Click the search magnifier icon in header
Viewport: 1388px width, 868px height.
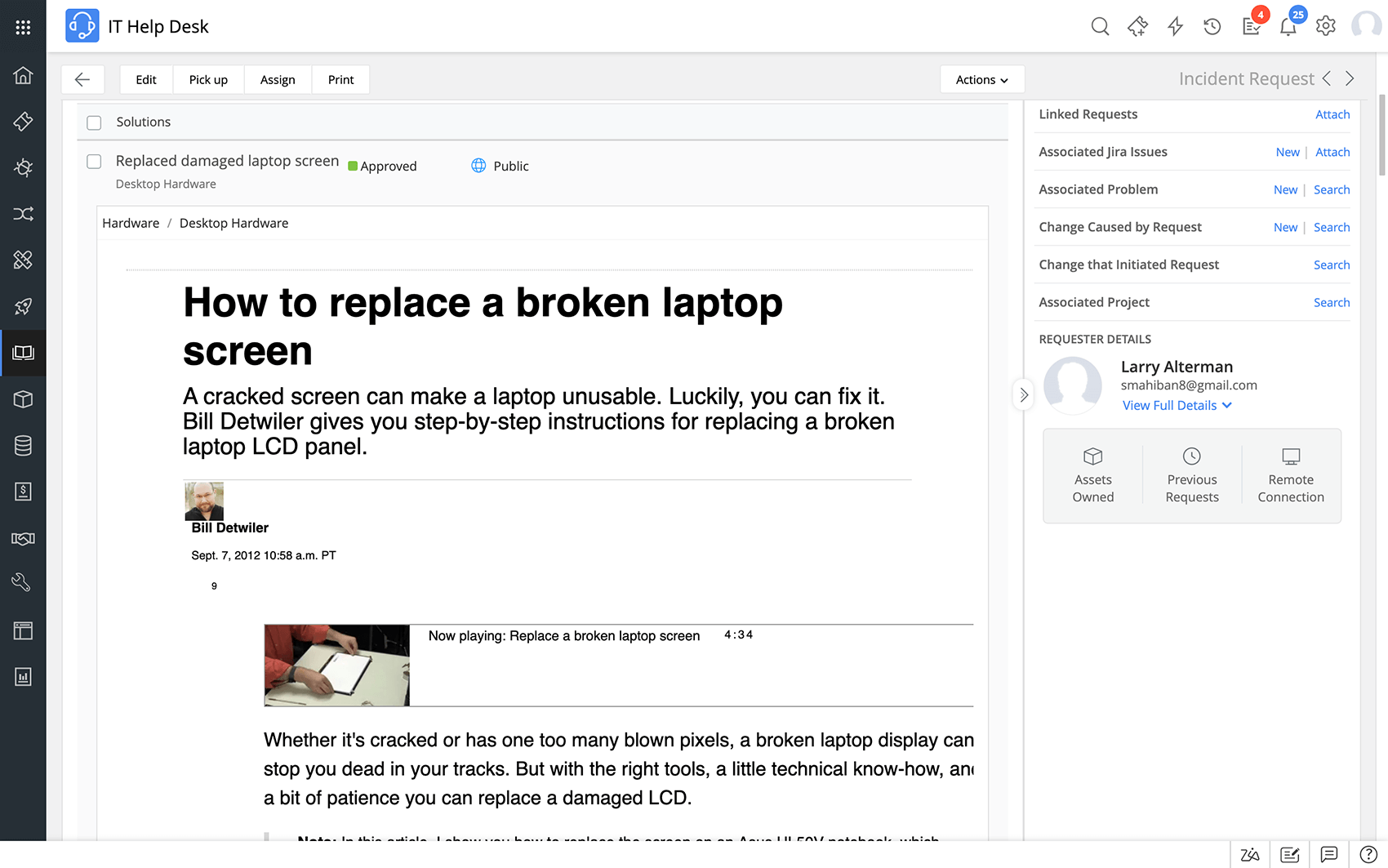tap(1100, 27)
